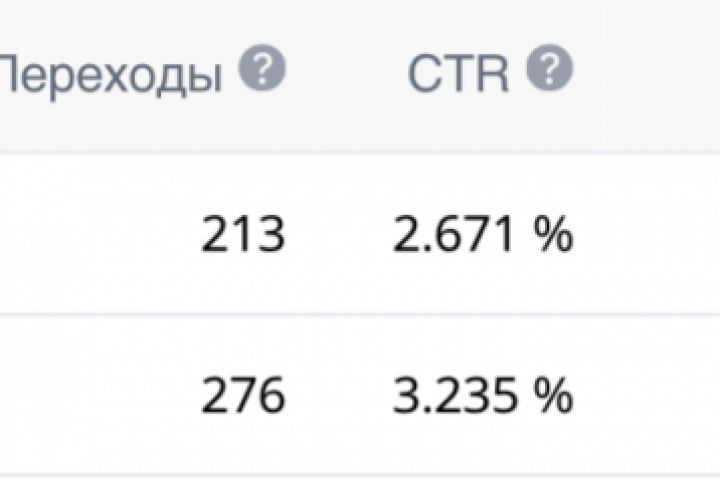Click empty space right of 3.235 %

point(650,396)
